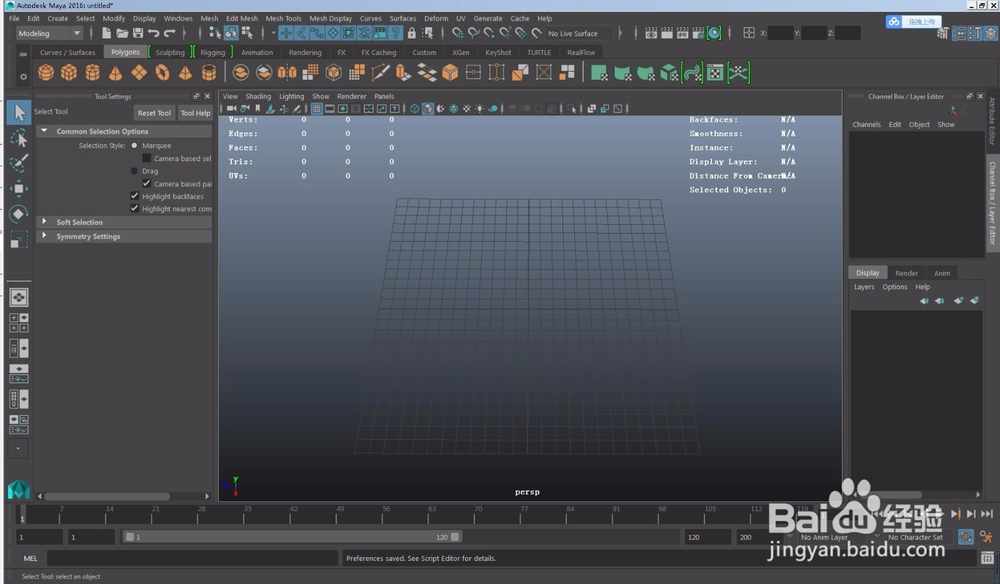Image resolution: width=1000 pixels, height=584 pixels.
Task: Enable Camera based selection checkbox
Action: click(x=147, y=158)
